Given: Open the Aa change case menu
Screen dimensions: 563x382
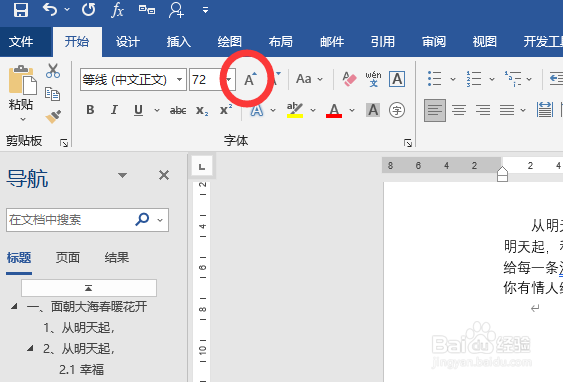Looking at the screenshot, I should 309,79.
